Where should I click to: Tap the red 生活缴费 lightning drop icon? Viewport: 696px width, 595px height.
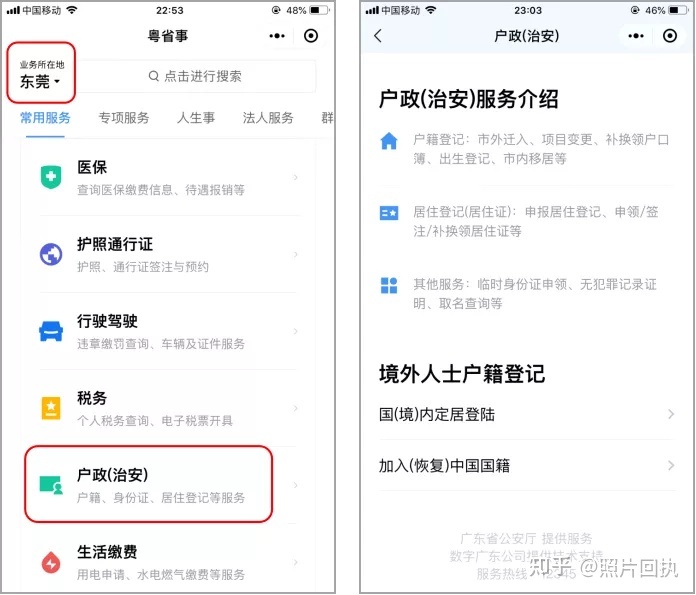tap(51, 562)
